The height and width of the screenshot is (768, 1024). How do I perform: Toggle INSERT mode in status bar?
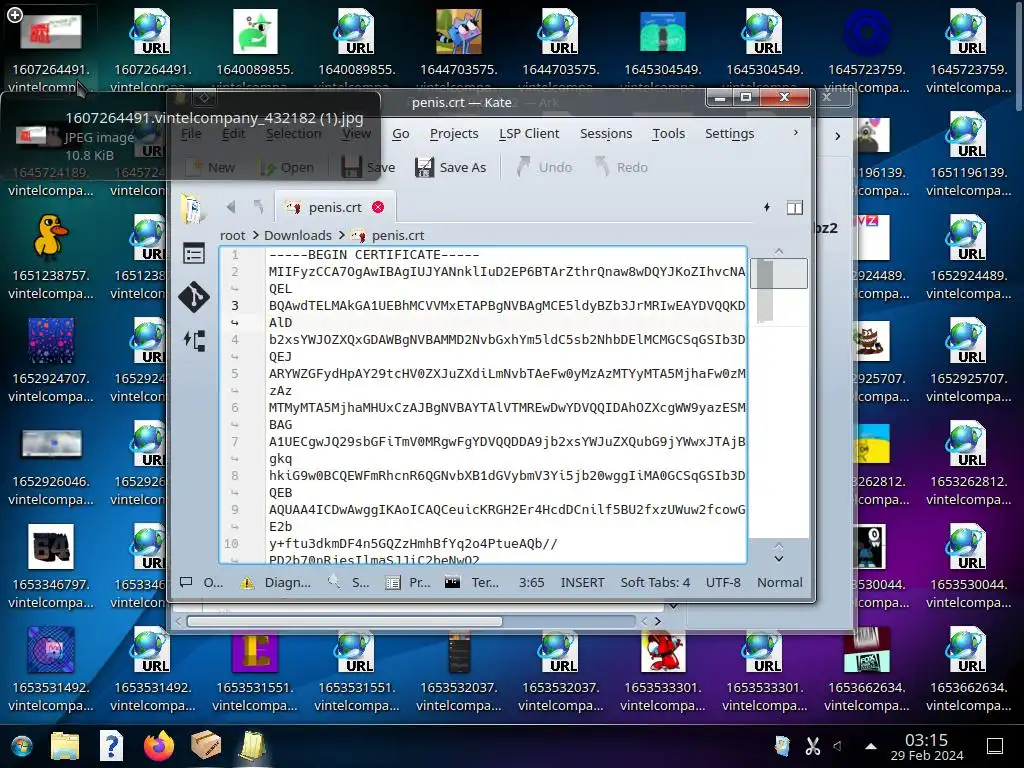[x=583, y=583]
